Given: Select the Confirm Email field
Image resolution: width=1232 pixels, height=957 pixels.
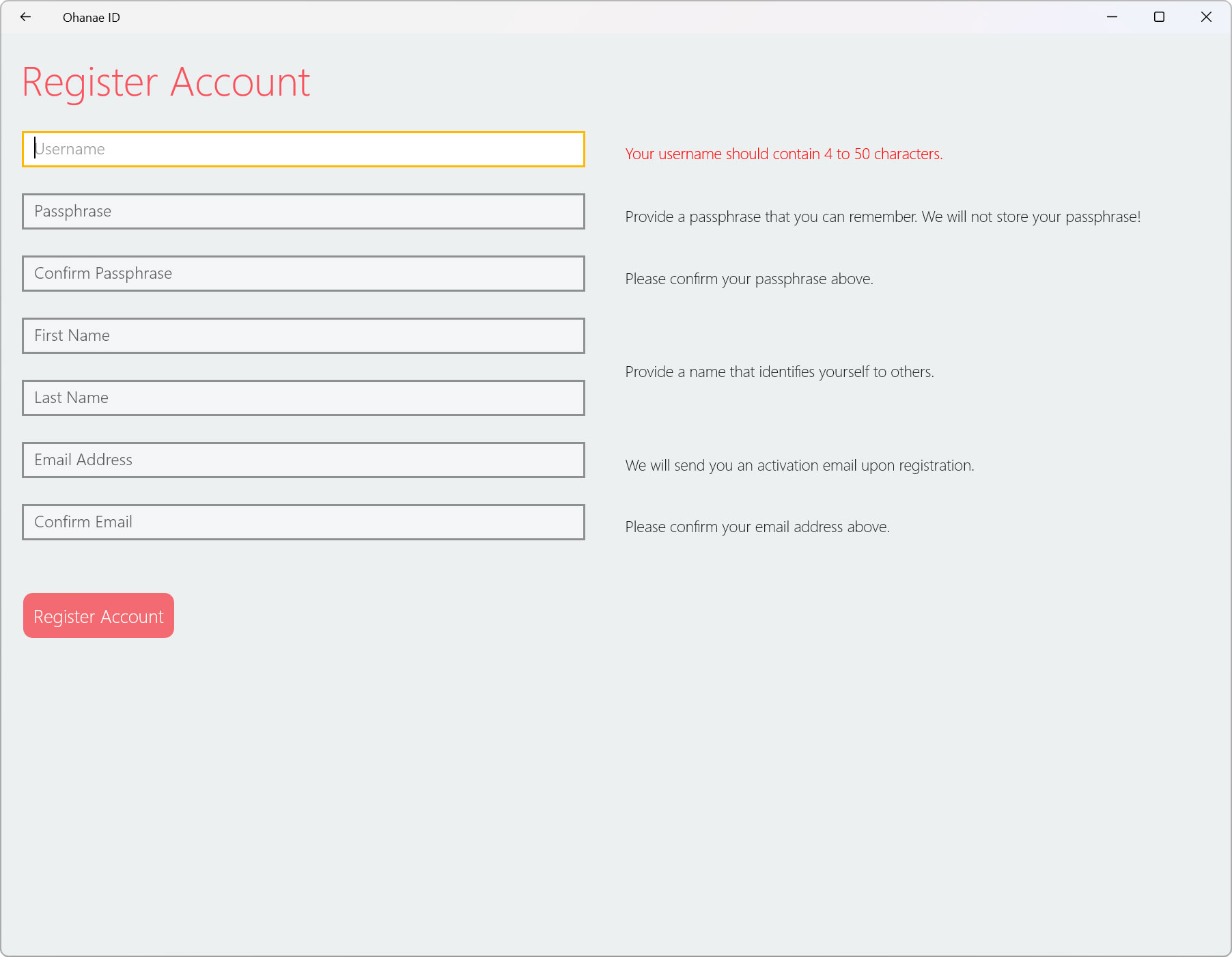Looking at the screenshot, I should click(x=303, y=522).
